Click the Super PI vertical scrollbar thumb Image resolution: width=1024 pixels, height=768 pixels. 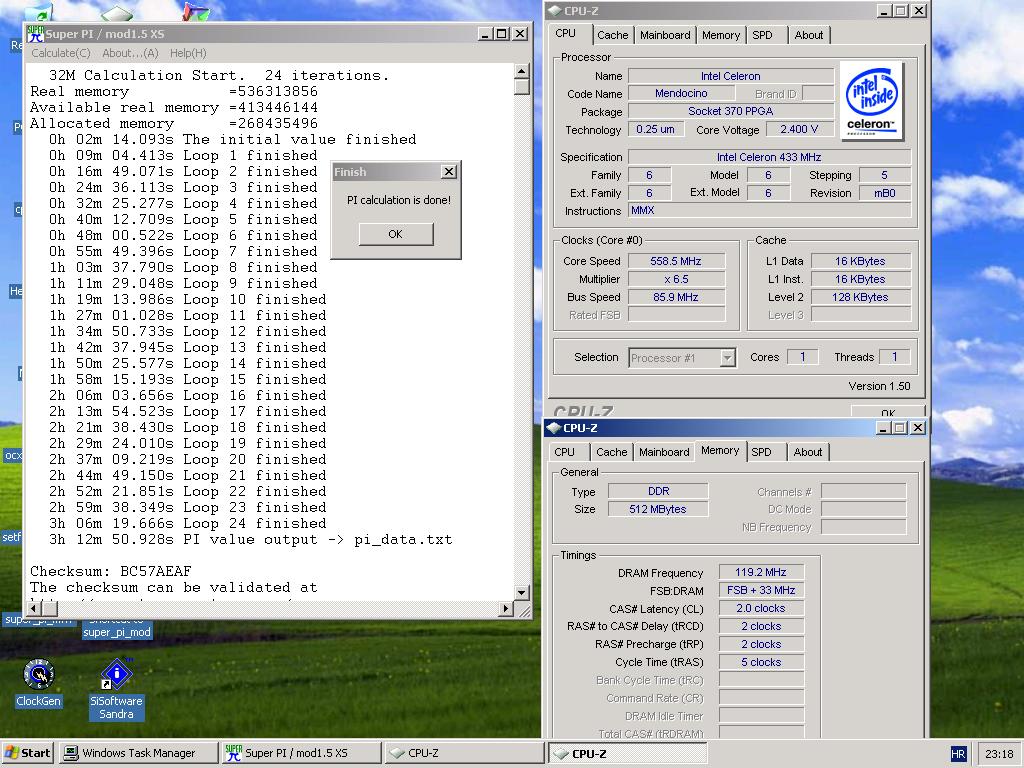click(521, 87)
